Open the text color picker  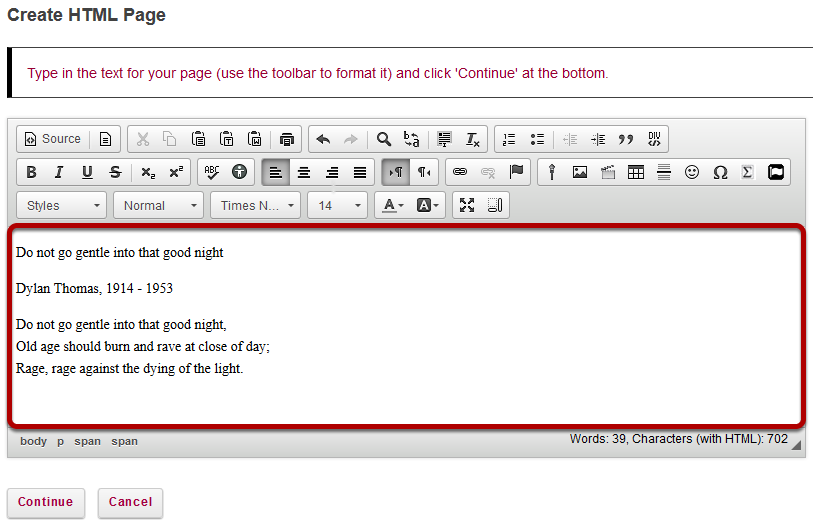[393, 205]
